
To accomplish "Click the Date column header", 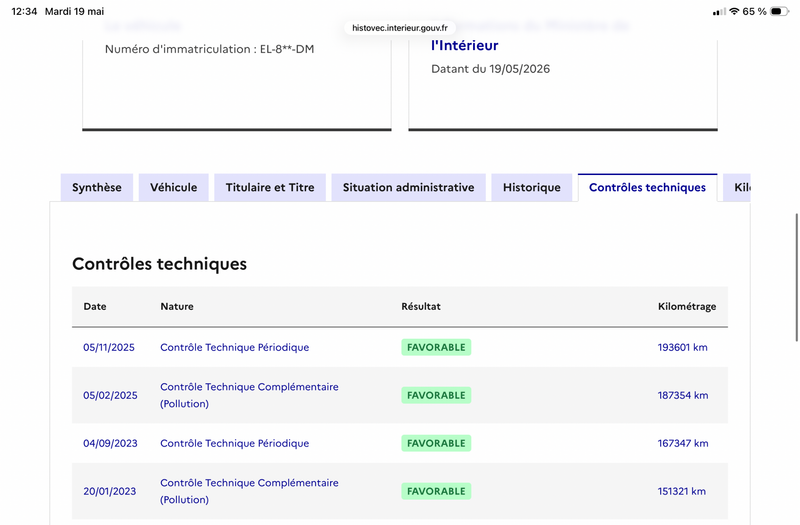I will click(x=95, y=307).
